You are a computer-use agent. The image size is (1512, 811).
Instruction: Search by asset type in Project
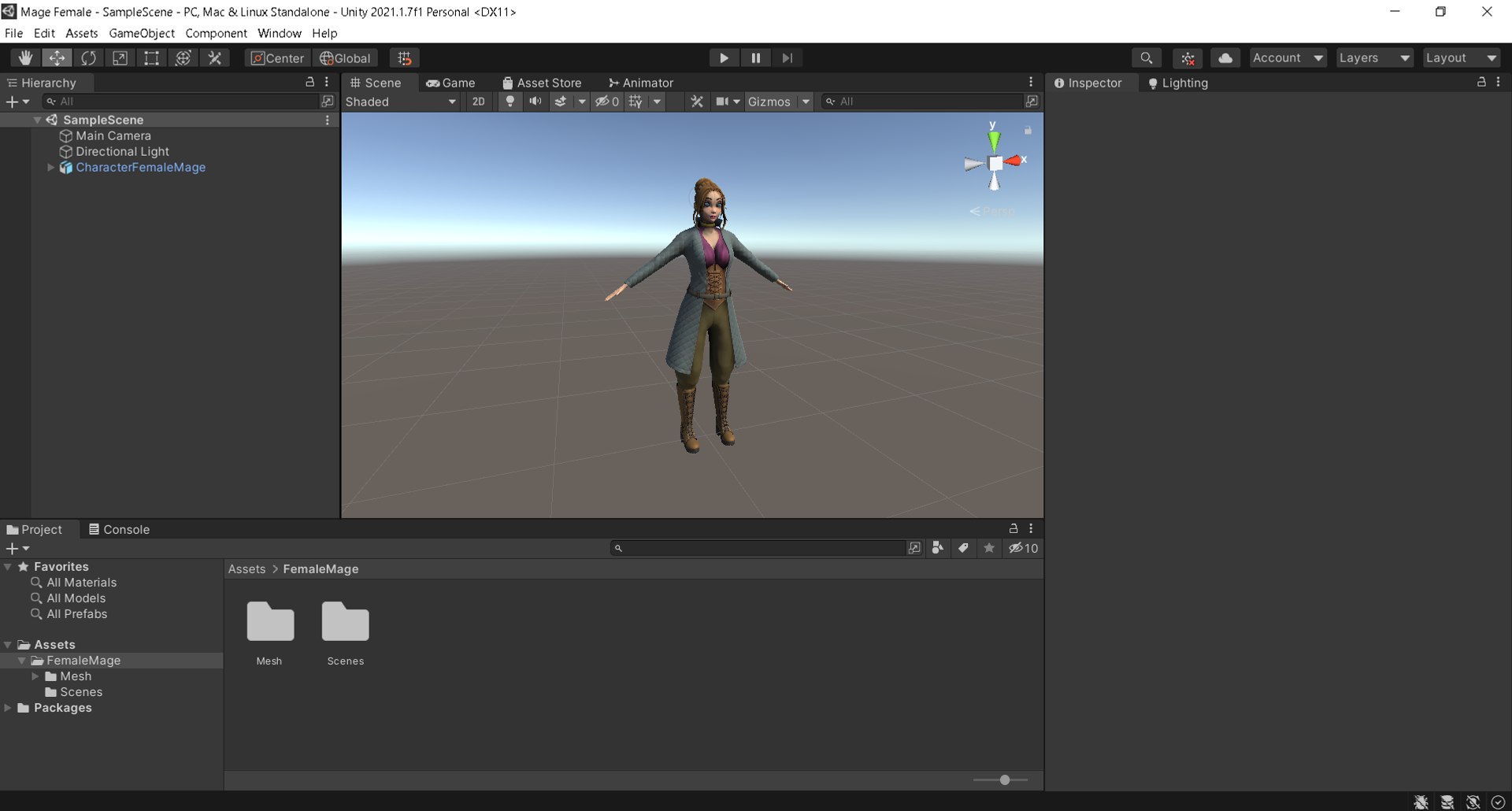coord(937,548)
